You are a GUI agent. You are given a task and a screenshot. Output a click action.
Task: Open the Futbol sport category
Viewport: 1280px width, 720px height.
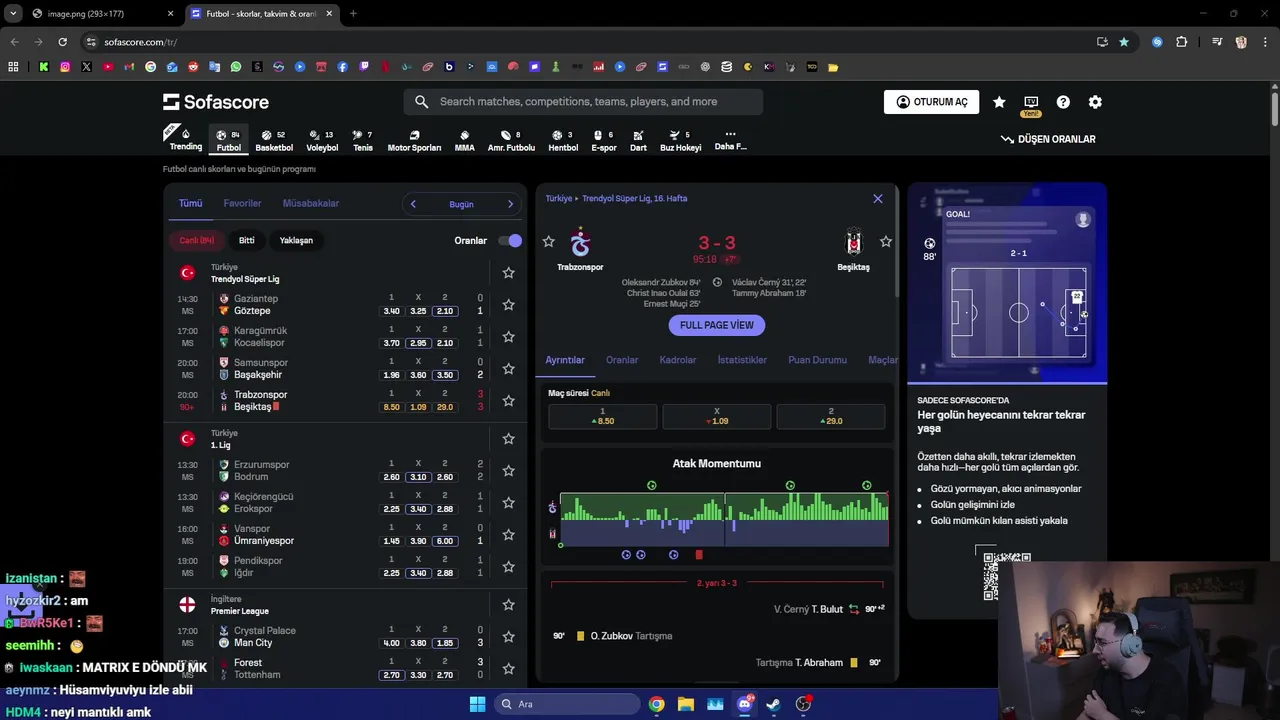[229, 140]
